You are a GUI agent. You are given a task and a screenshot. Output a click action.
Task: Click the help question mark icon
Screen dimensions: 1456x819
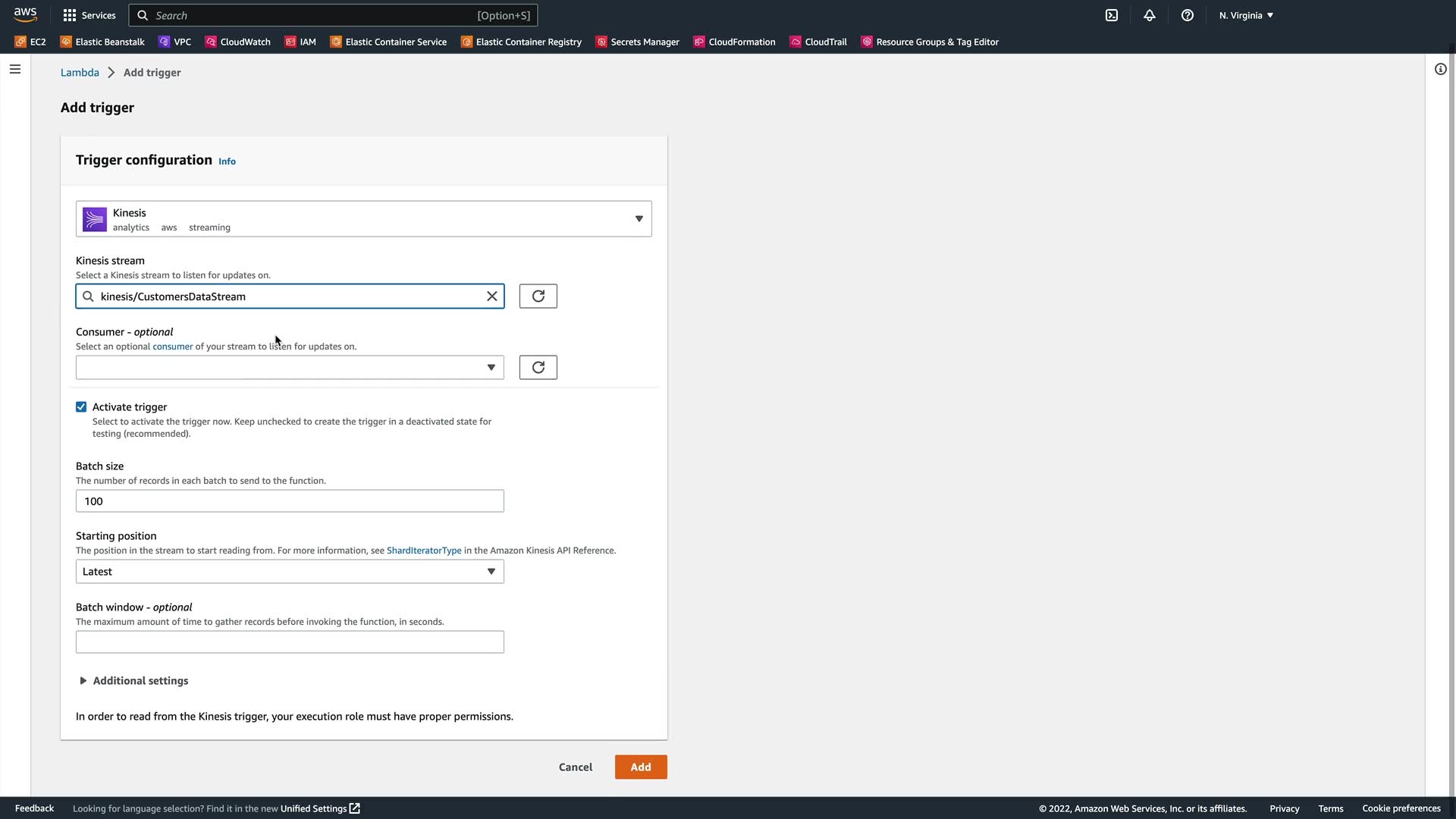[1188, 15]
